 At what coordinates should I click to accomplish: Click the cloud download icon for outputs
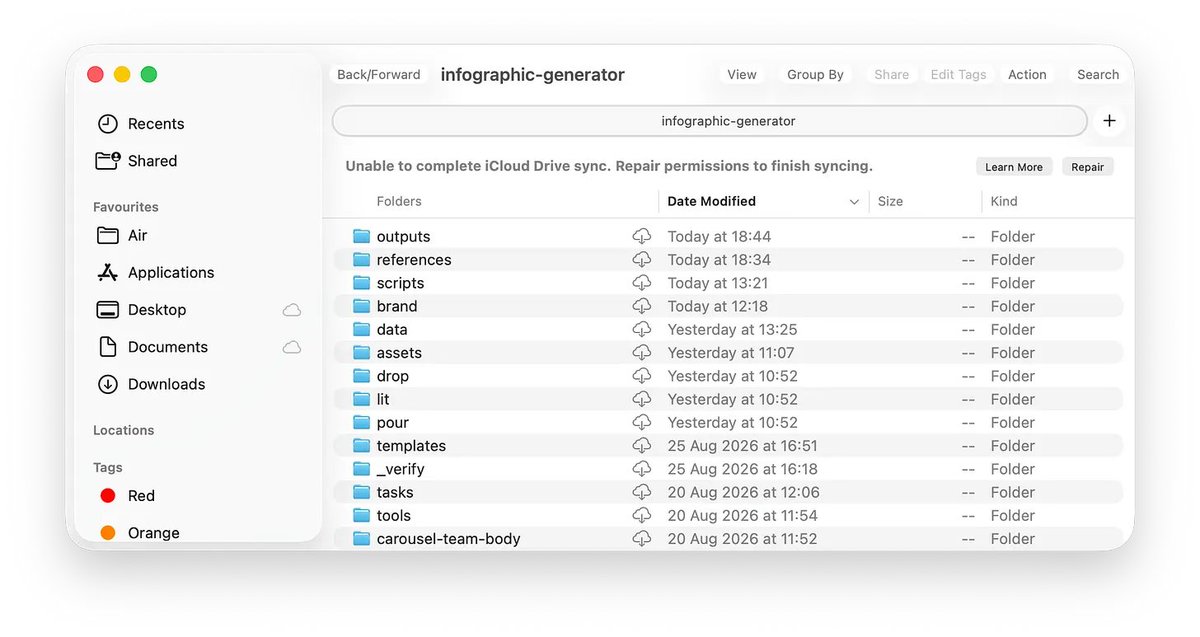[x=642, y=236]
